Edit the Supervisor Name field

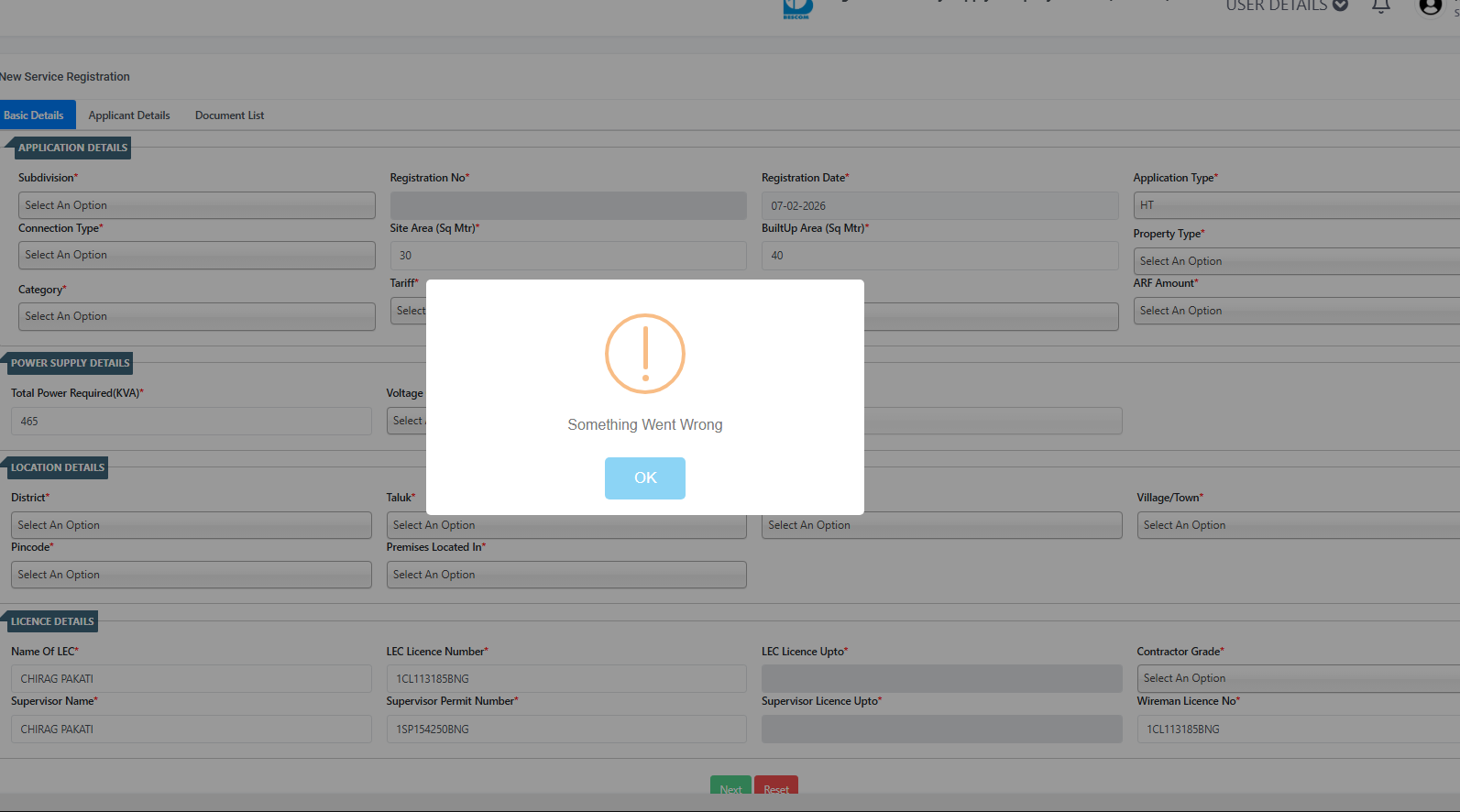192,729
